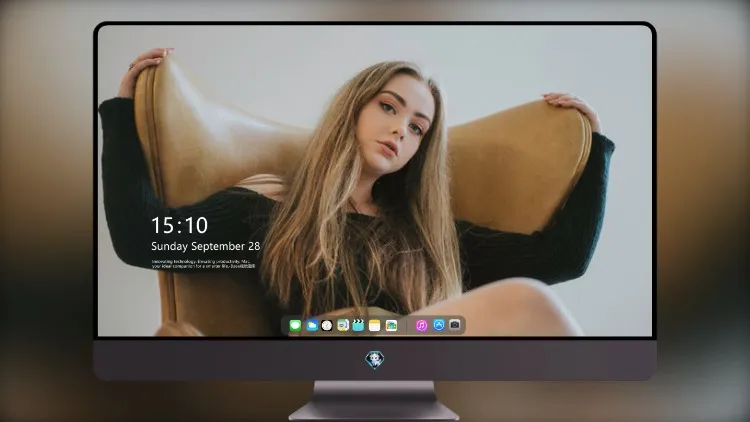
Task: Open the blue App Store icon
Action: (x=439, y=325)
